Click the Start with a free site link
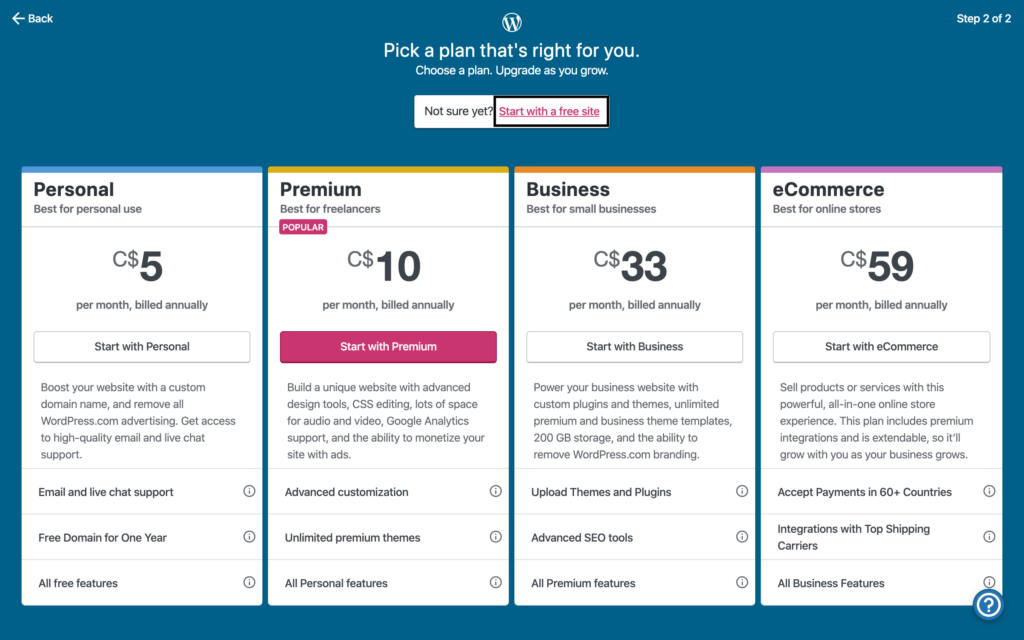1024x640 pixels. point(549,111)
